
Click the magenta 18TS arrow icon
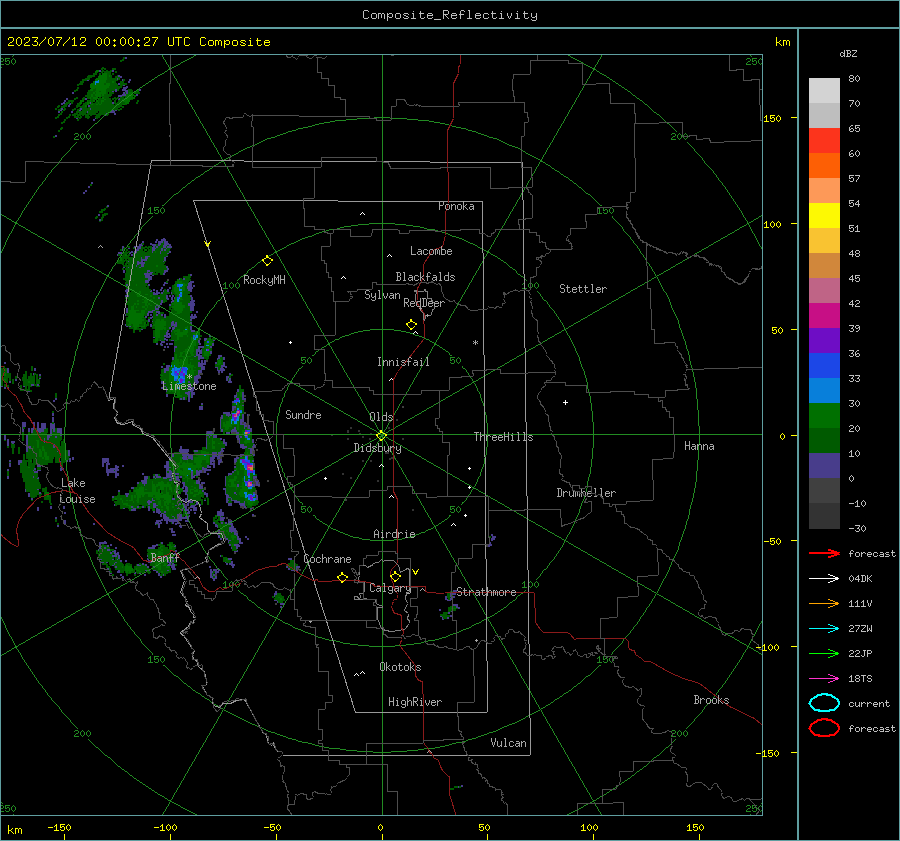coord(824,679)
